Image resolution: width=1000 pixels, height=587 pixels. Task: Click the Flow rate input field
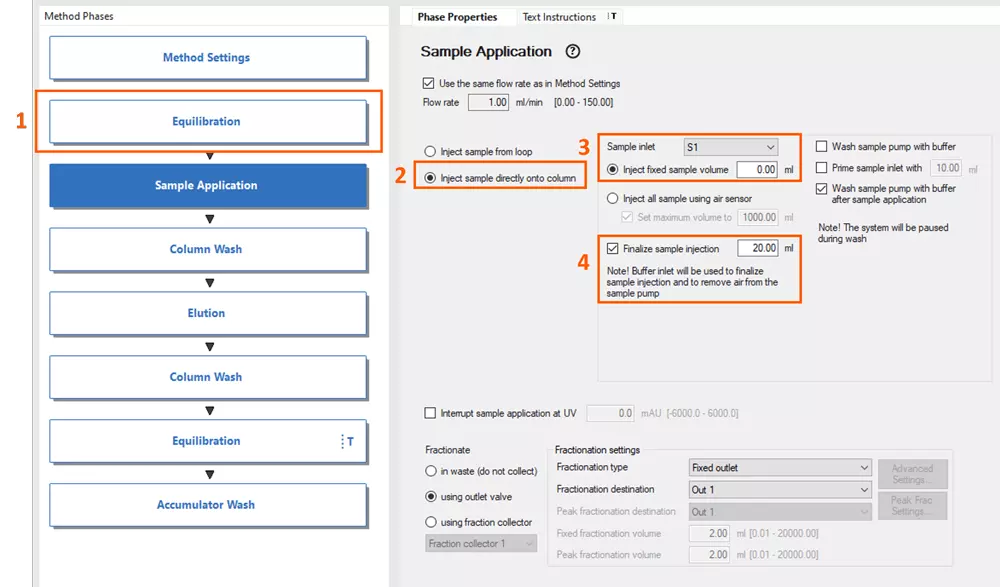click(x=489, y=102)
